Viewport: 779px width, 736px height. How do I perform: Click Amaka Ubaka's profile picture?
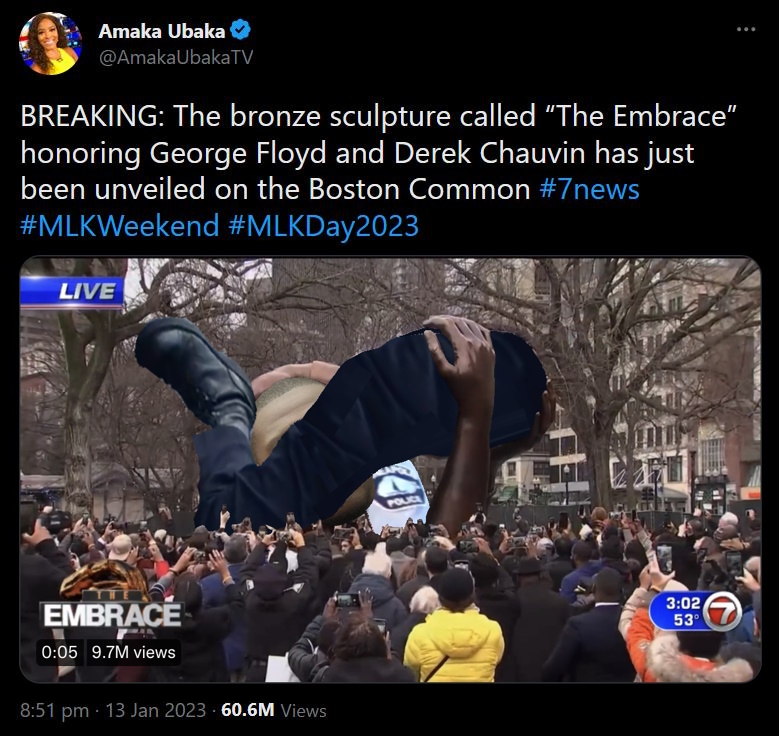pos(50,44)
